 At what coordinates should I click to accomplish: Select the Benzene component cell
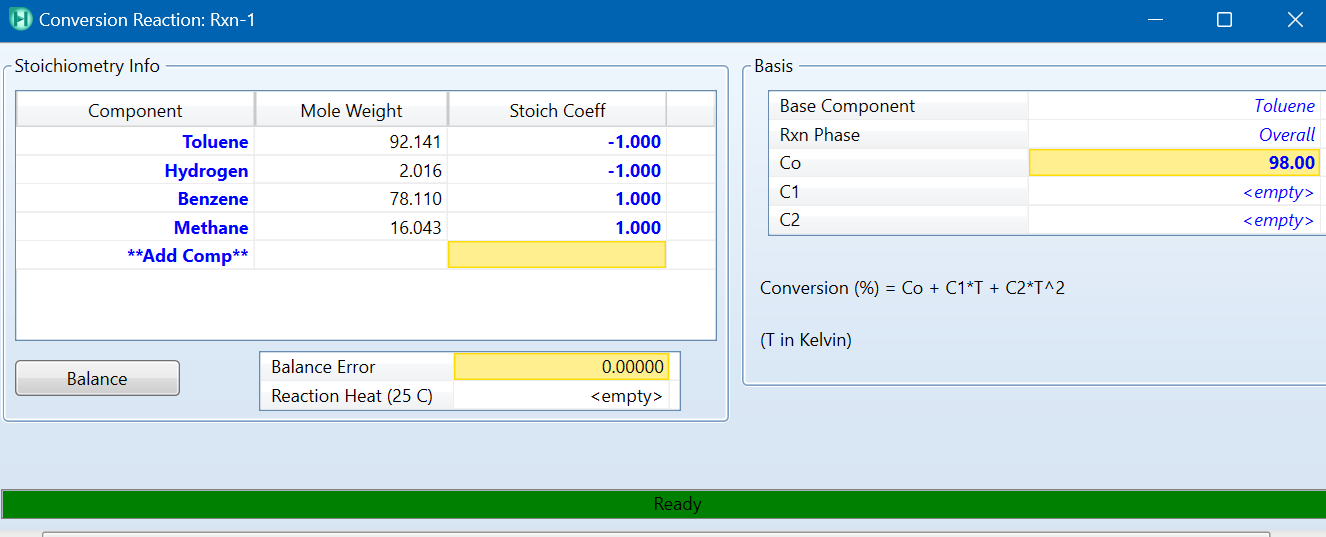click(x=136, y=199)
